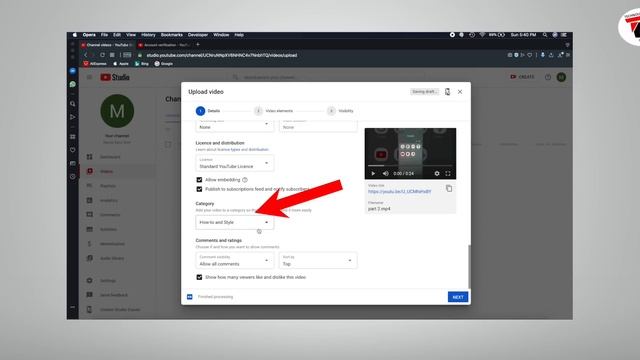
Task: Click the browser address bar URL
Action: point(222,55)
